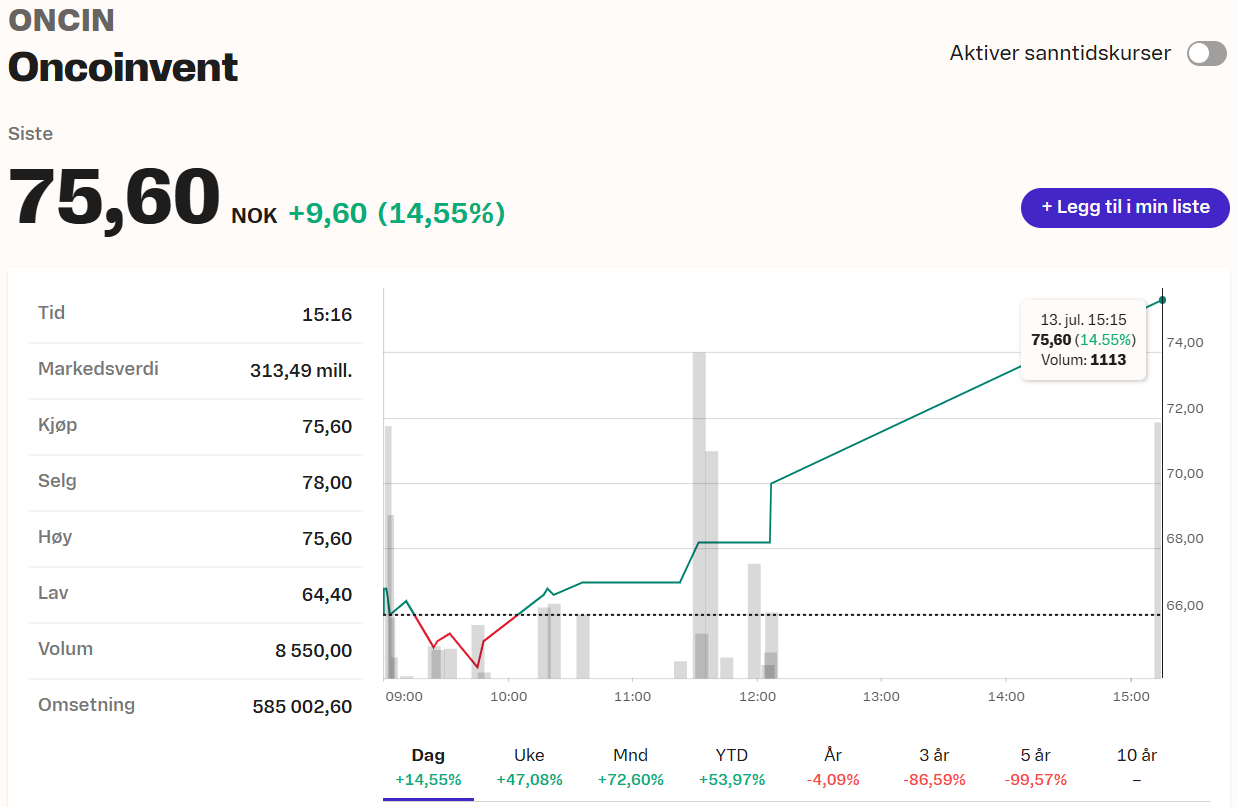The height and width of the screenshot is (807, 1238).
Task: Click the ONCIN ticker label
Action: [x=61, y=20]
